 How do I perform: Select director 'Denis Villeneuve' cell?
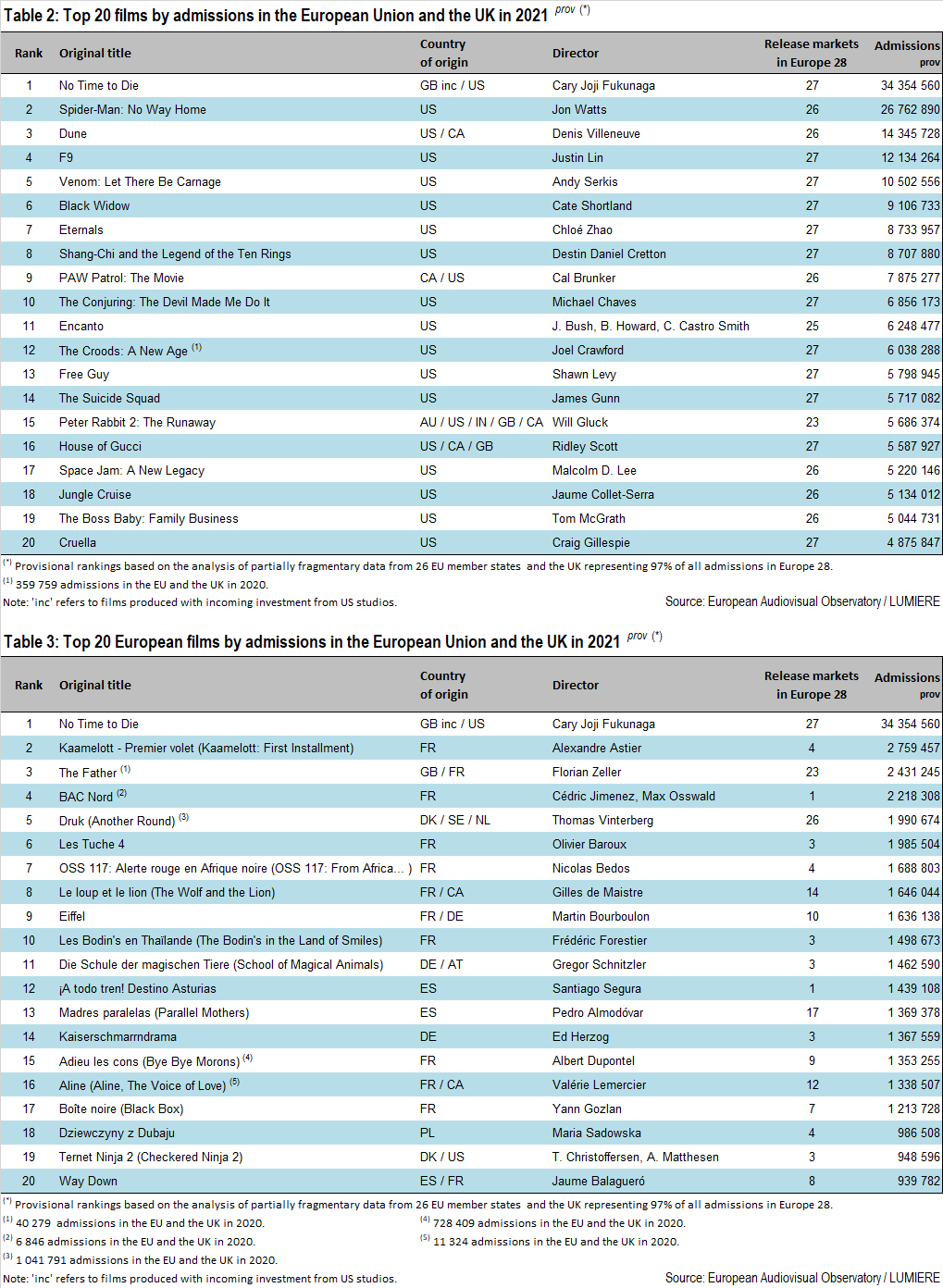pos(596,133)
